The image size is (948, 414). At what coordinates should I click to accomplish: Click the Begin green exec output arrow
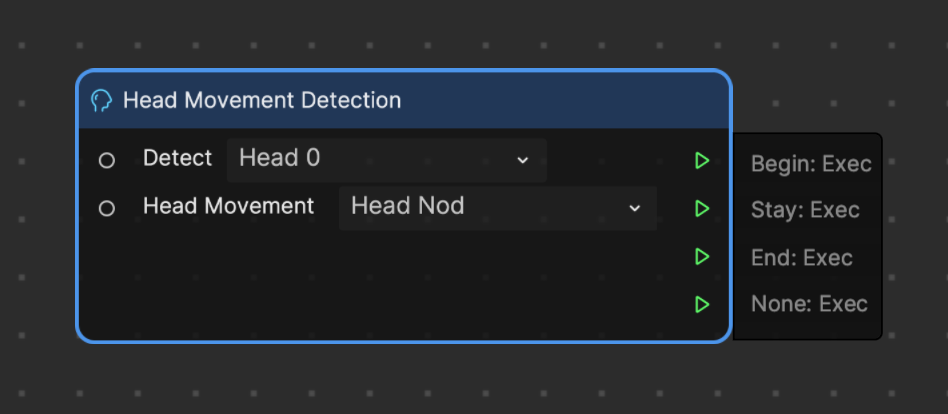tap(702, 160)
